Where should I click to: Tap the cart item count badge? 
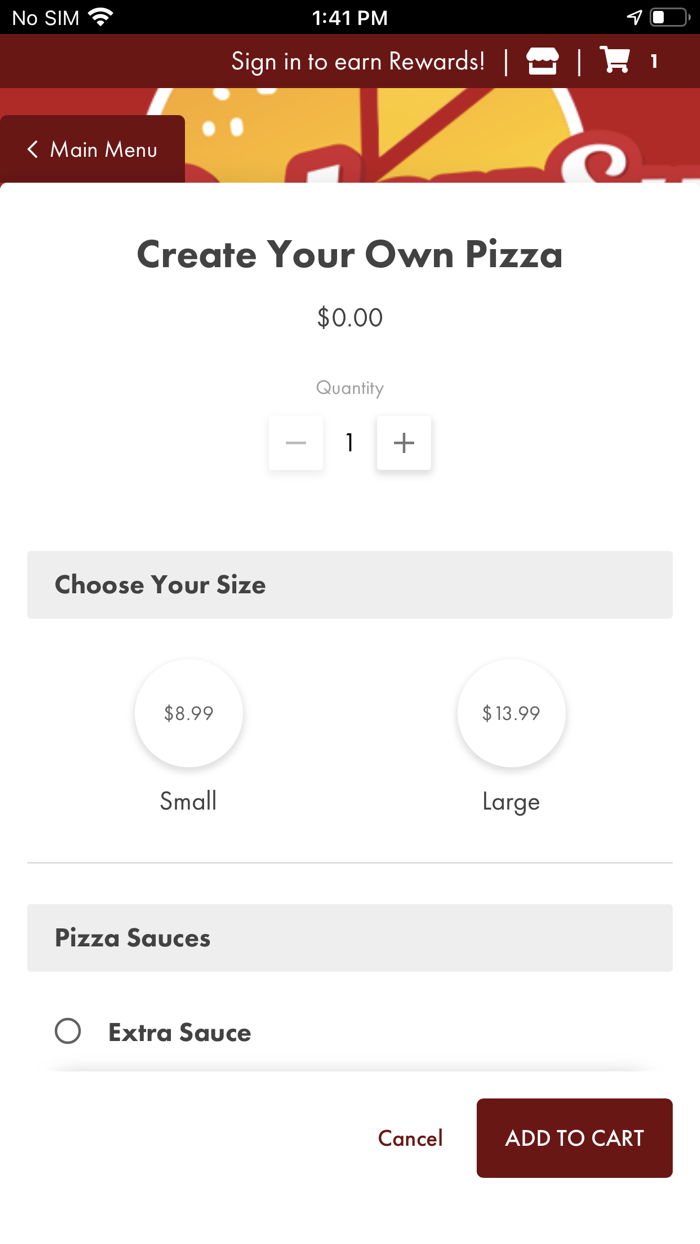pyautogui.click(x=654, y=62)
